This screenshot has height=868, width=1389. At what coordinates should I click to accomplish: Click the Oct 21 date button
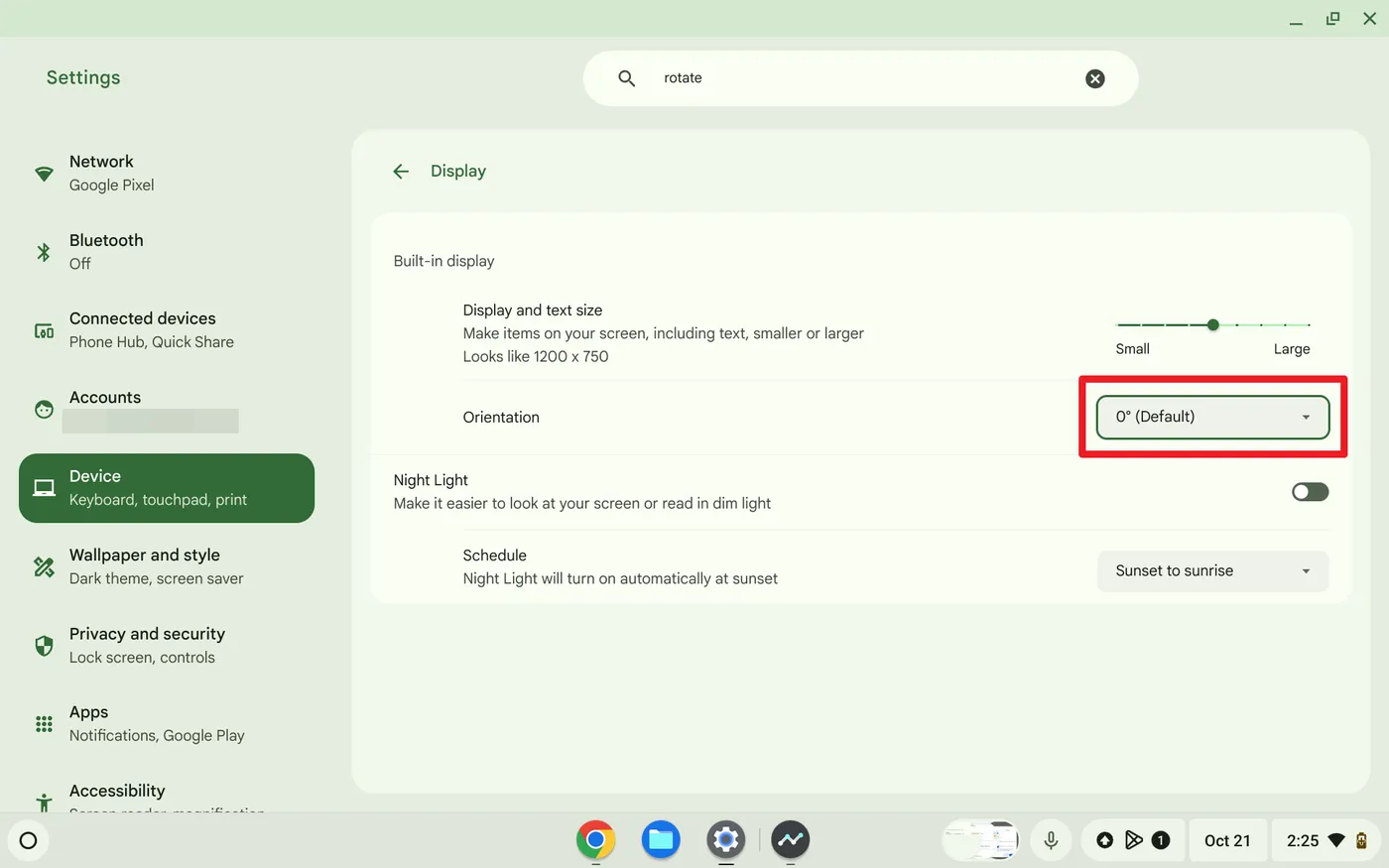pyautogui.click(x=1227, y=840)
